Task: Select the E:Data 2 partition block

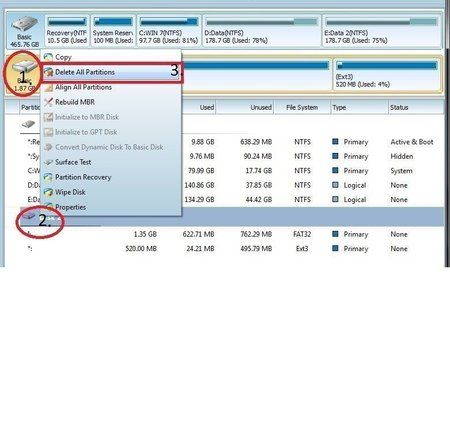Action: coord(381,31)
